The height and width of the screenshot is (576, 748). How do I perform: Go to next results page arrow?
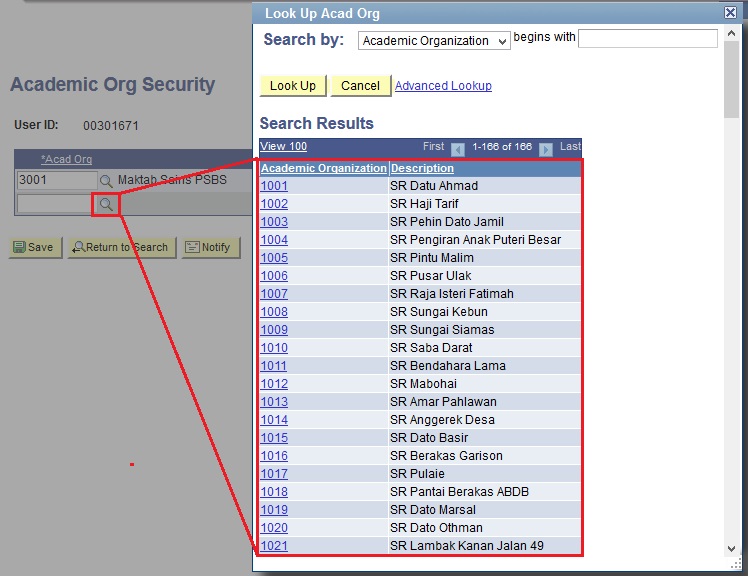click(546, 149)
